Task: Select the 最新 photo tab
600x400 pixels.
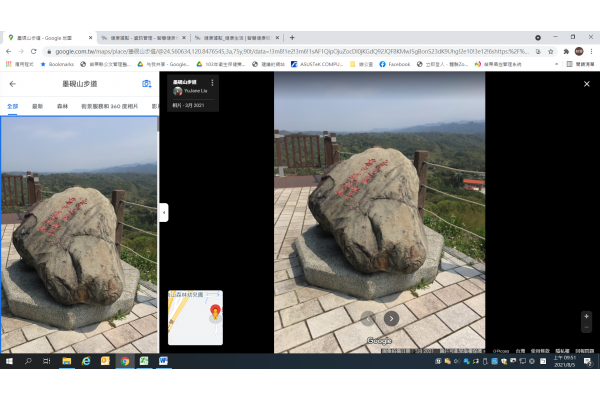Action: click(x=38, y=106)
